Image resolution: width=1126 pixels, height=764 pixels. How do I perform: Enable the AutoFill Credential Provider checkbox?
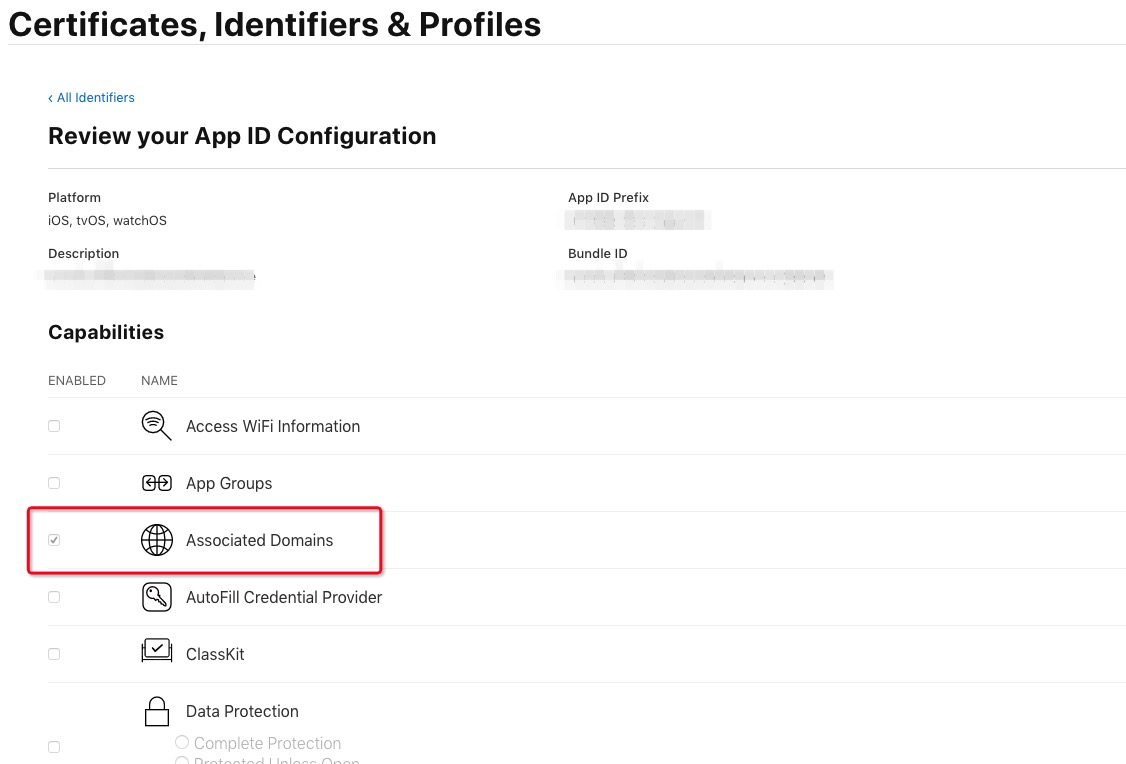54,597
